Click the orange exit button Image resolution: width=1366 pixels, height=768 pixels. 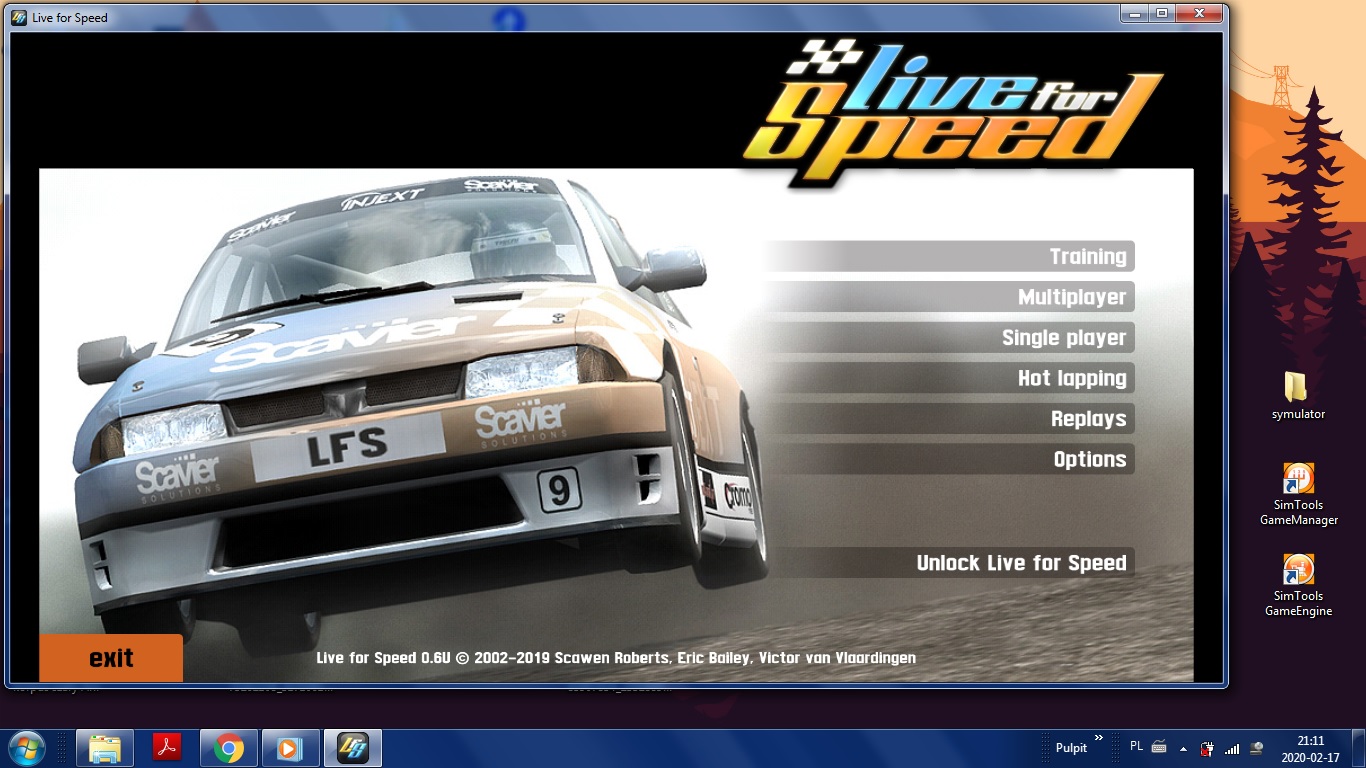[111, 658]
